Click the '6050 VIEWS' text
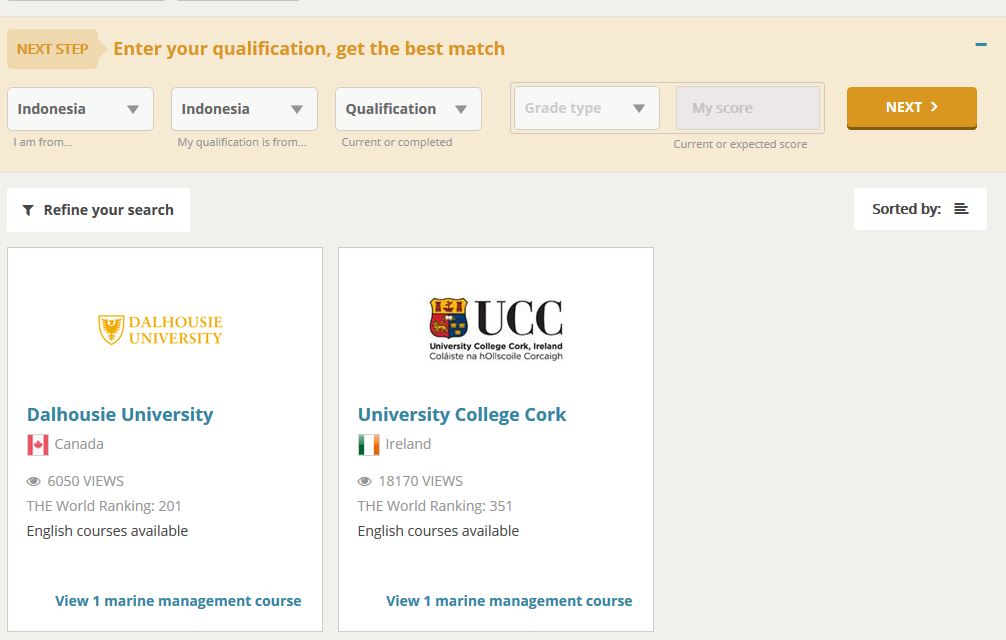The width and height of the screenshot is (1006, 640). (85, 481)
